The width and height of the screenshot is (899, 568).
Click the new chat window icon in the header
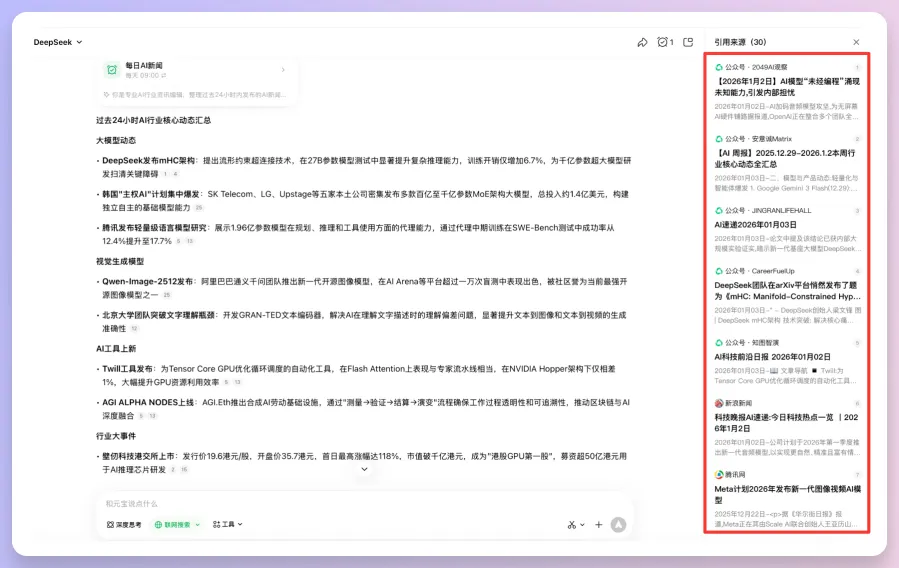[x=688, y=42]
